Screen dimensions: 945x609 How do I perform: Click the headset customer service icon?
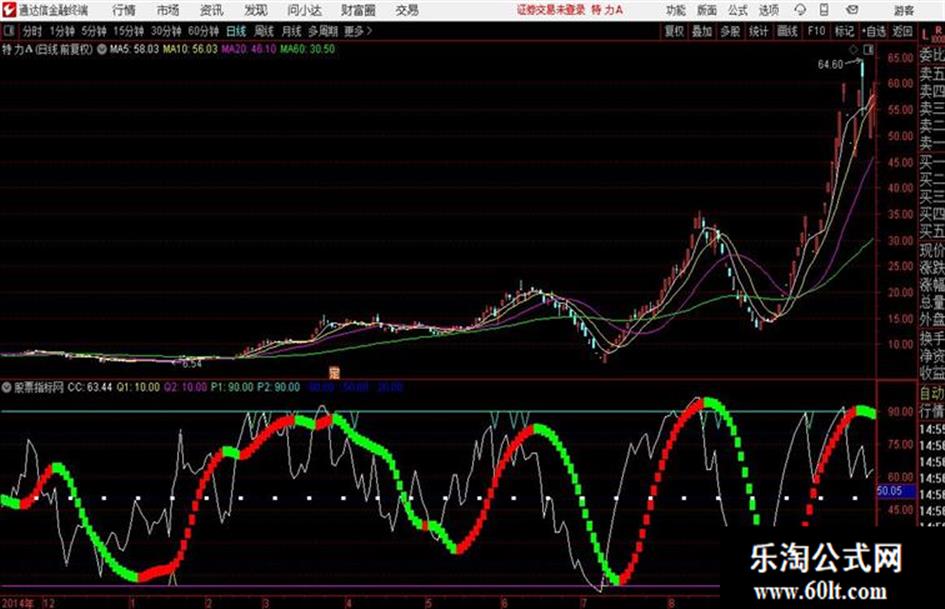click(x=800, y=10)
